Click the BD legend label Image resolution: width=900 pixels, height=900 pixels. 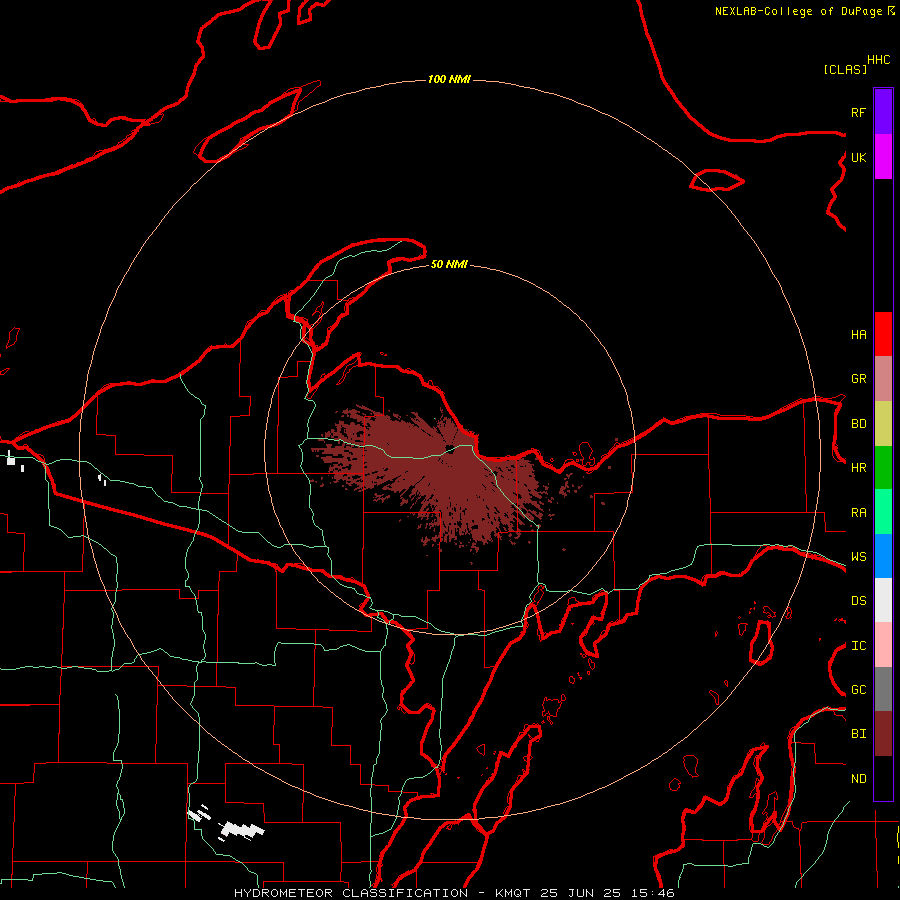(x=859, y=424)
